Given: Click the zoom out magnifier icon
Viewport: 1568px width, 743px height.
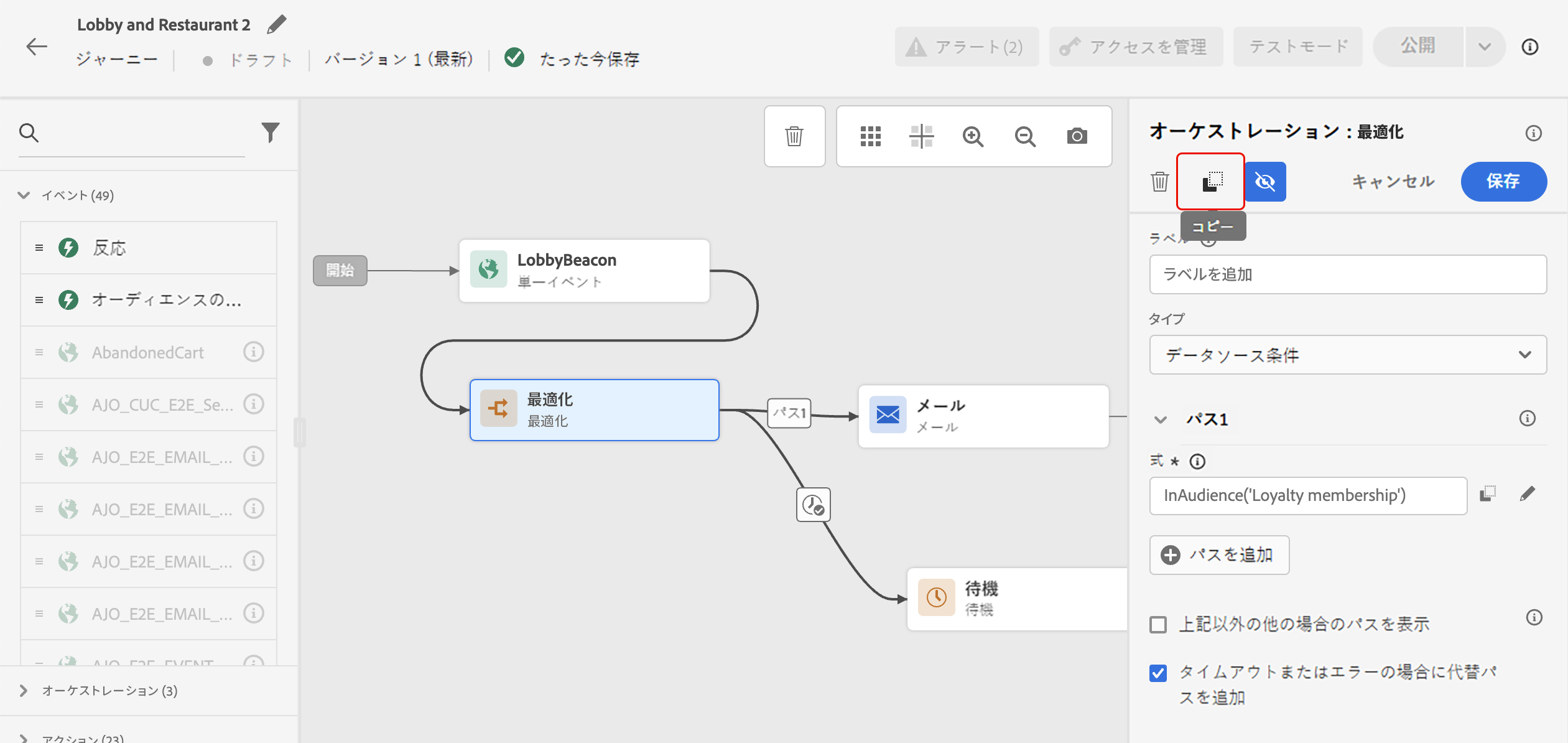Looking at the screenshot, I should 1024,136.
